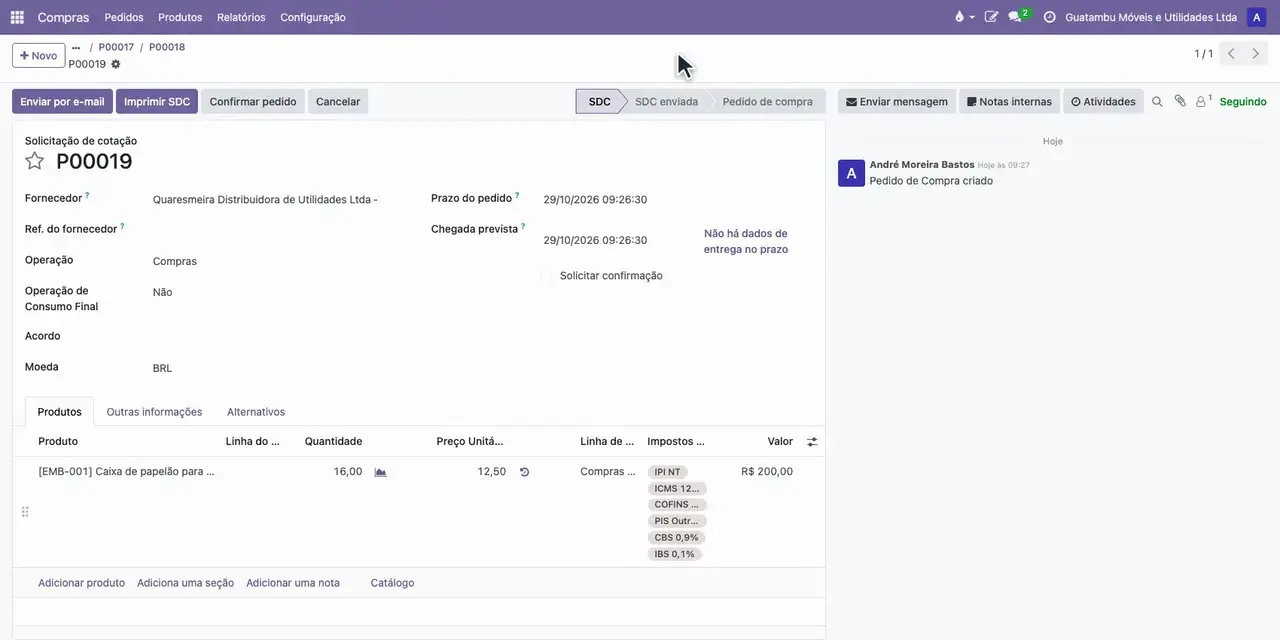1280x640 pixels.
Task: Open the Pedidos menu
Action: 124,17
